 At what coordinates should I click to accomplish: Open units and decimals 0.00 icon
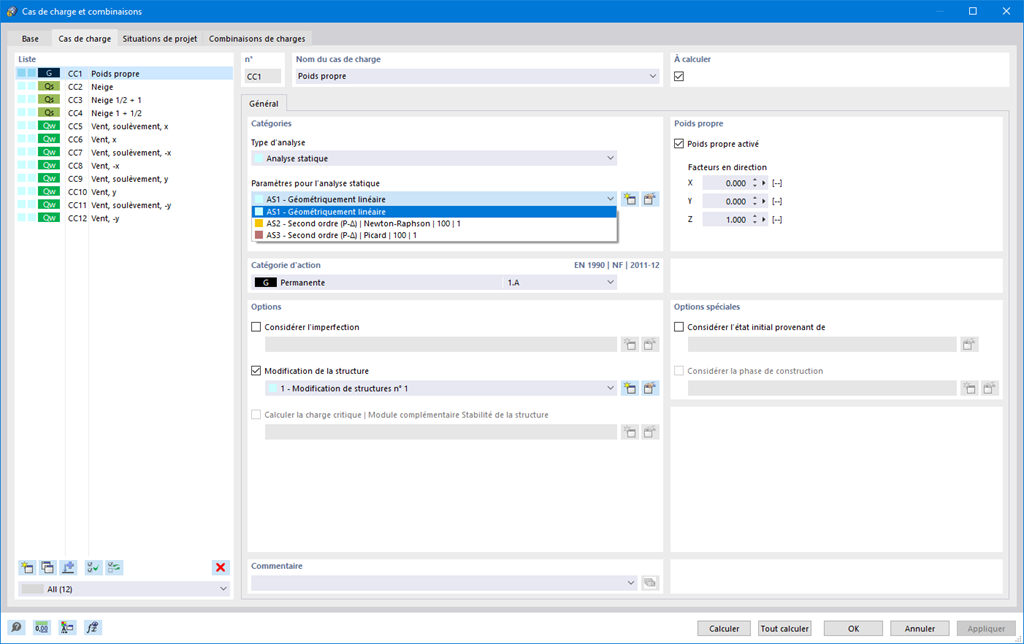pos(42,628)
